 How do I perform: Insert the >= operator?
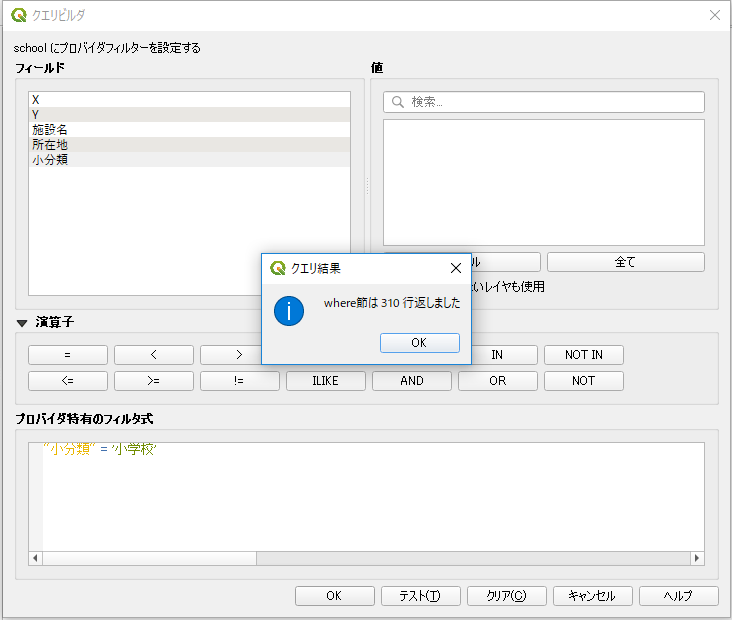pos(154,381)
